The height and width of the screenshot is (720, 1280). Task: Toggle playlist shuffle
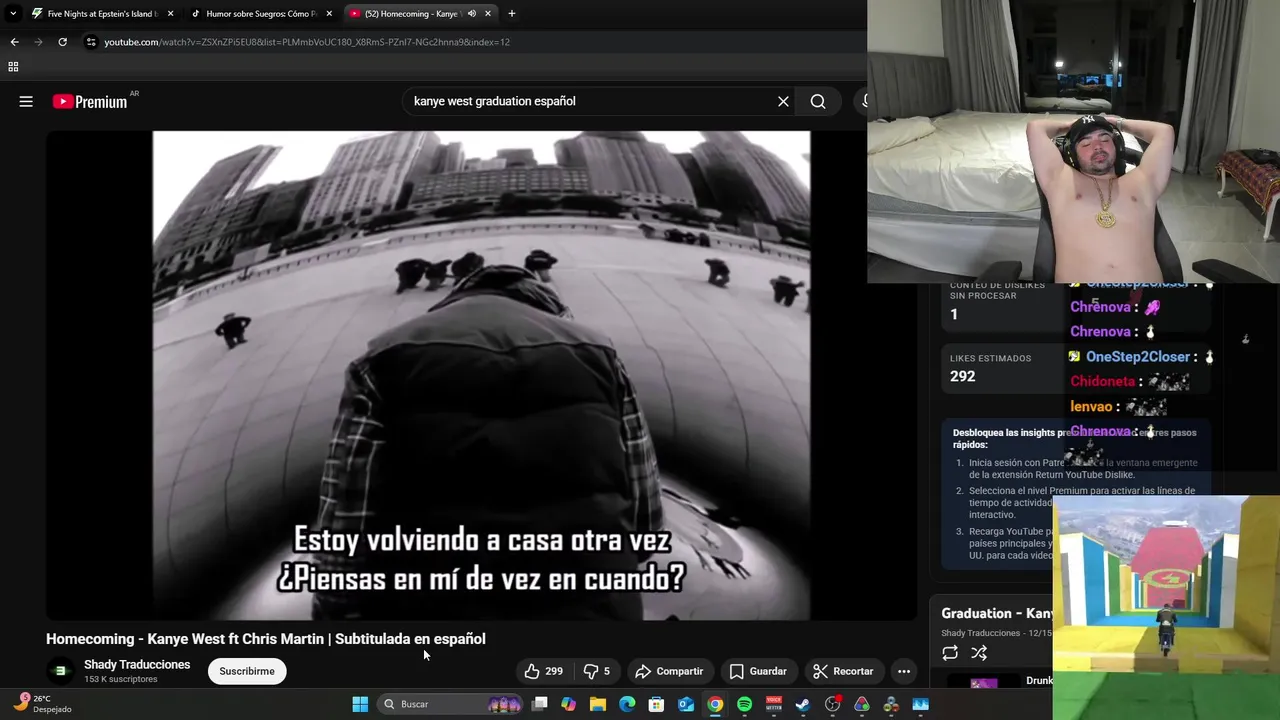point(979,653)
